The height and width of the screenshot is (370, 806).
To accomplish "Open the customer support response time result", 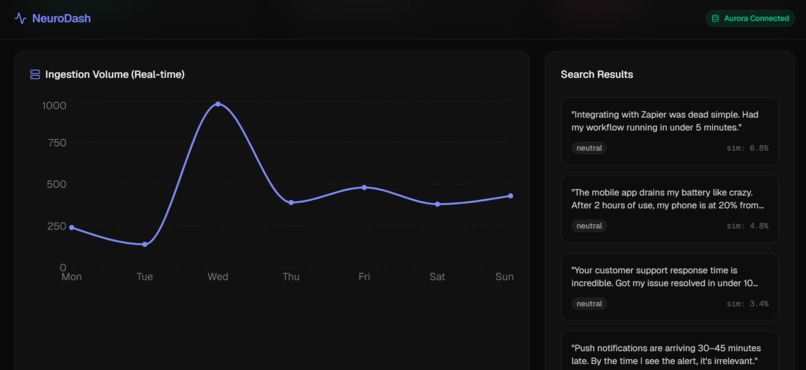I will click(670, 287).
